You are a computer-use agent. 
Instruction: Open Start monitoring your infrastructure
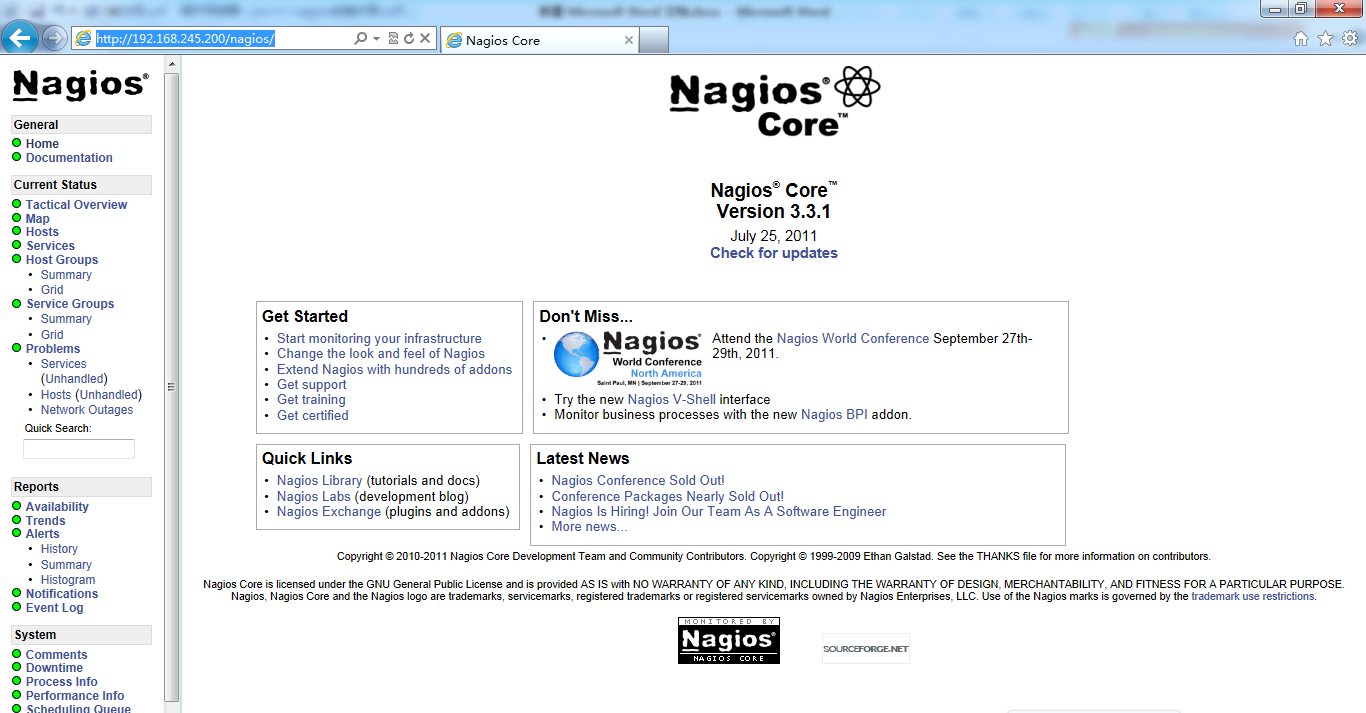point(379,339)
